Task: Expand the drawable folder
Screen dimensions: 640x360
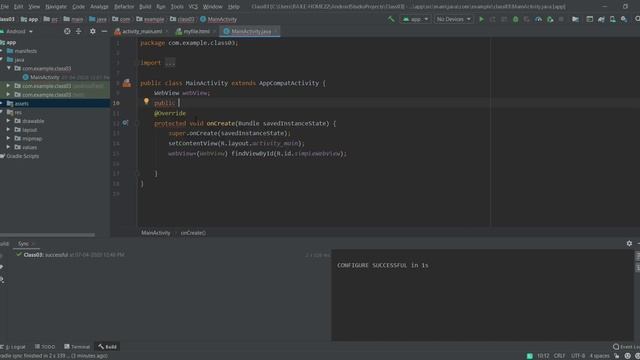Action: tap(8, 121)
